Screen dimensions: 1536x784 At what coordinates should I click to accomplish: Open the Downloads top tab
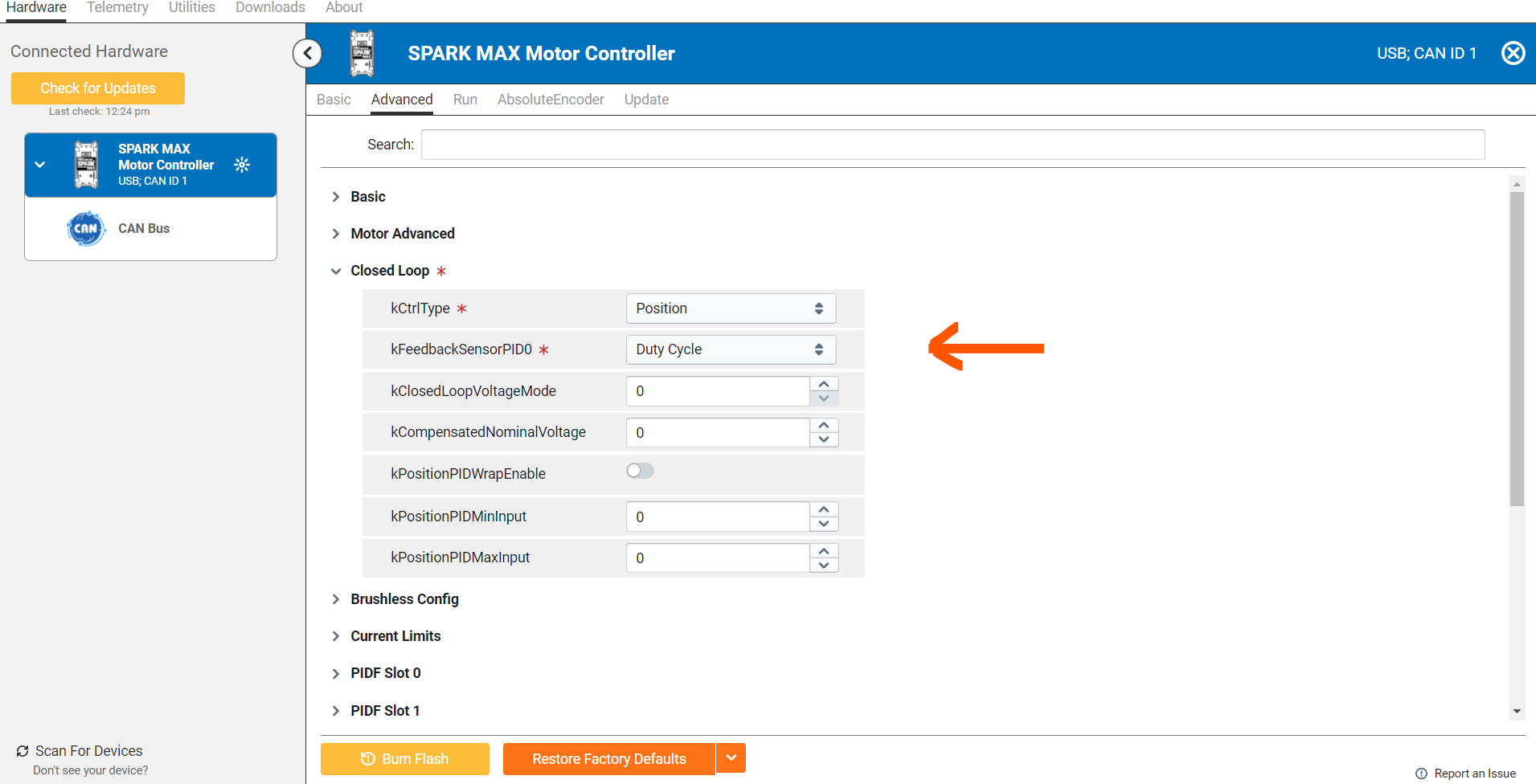270,8
